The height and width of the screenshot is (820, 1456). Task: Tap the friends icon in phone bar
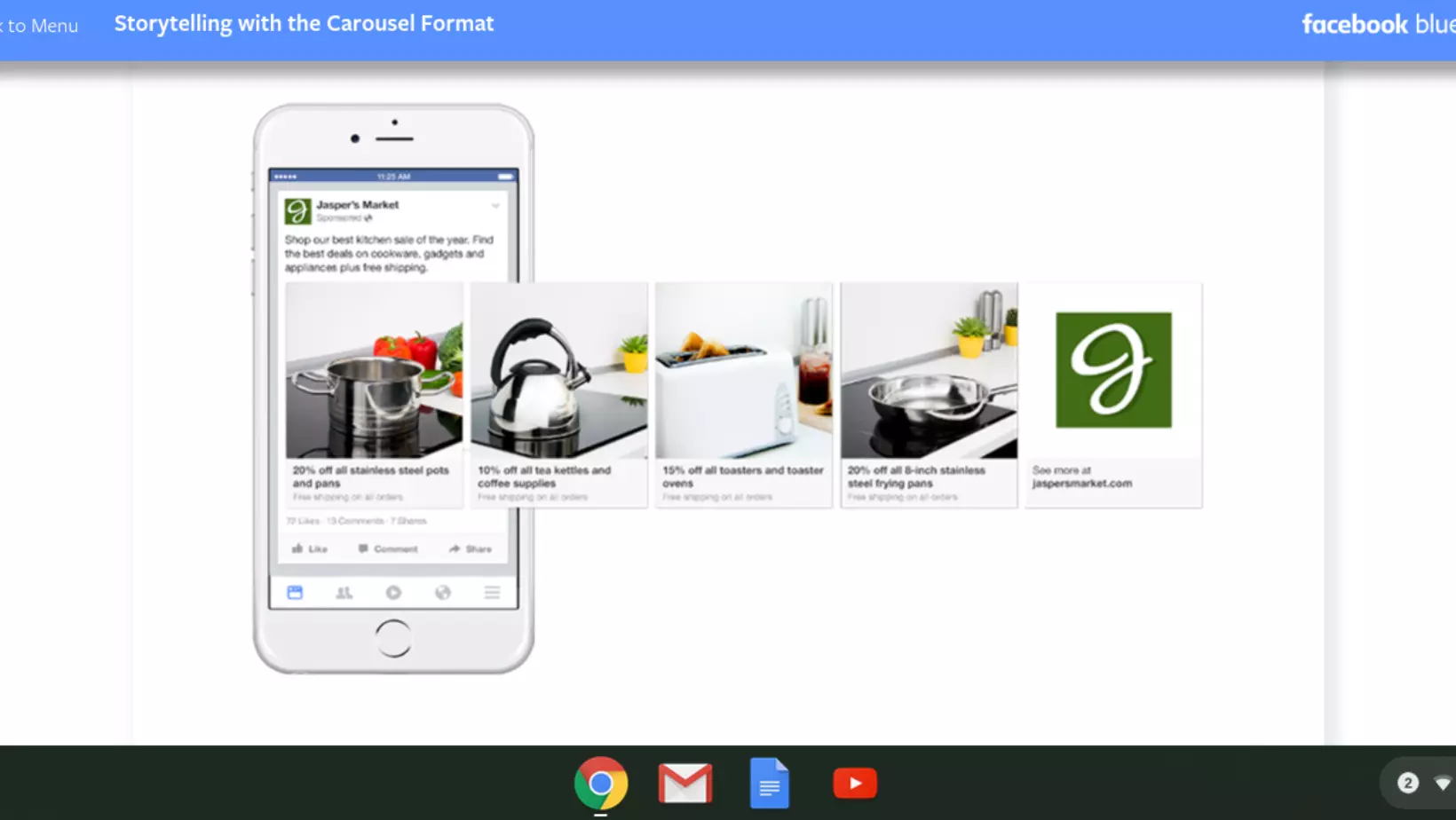click(344, 593)
